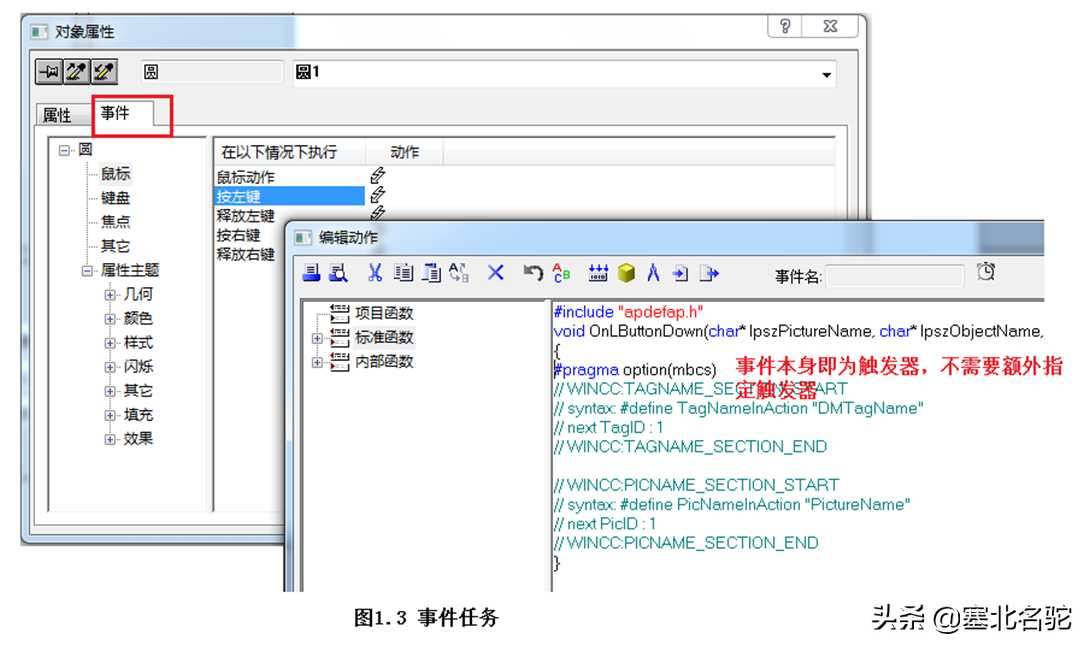Click the blue X delete icon
Image resolution: width=1091 pixels, height=651 pixels.
(x=495, y=273)
